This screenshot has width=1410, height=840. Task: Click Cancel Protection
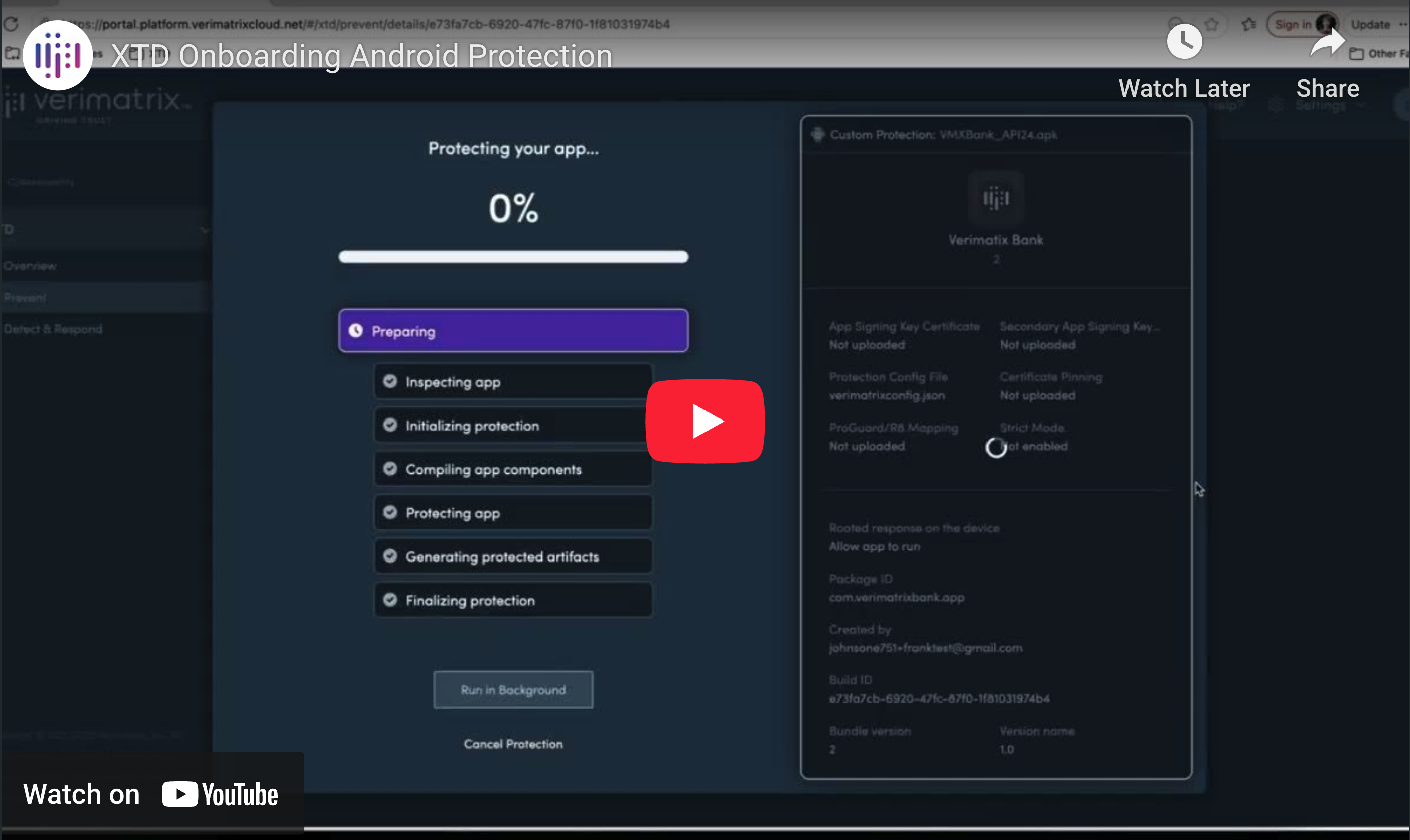click(513, 744)
